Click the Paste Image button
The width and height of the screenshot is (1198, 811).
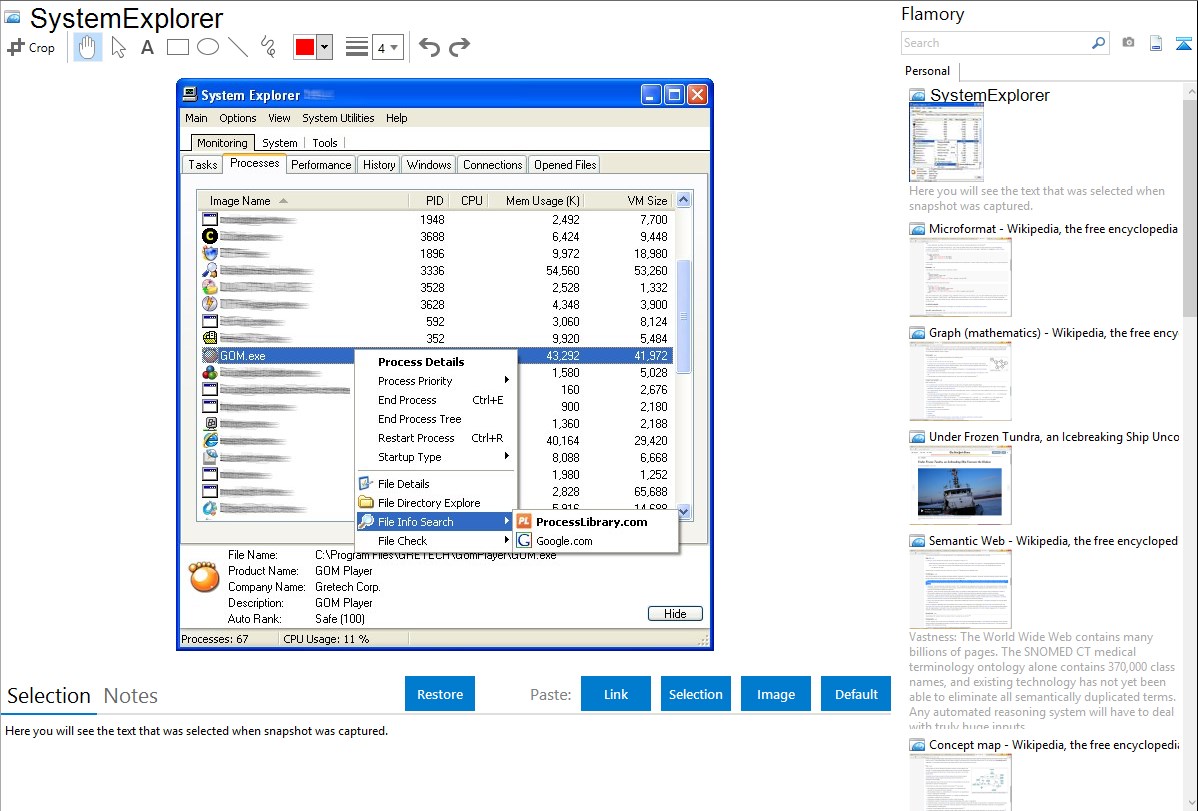pyautogui.click(x=775, y=694)
